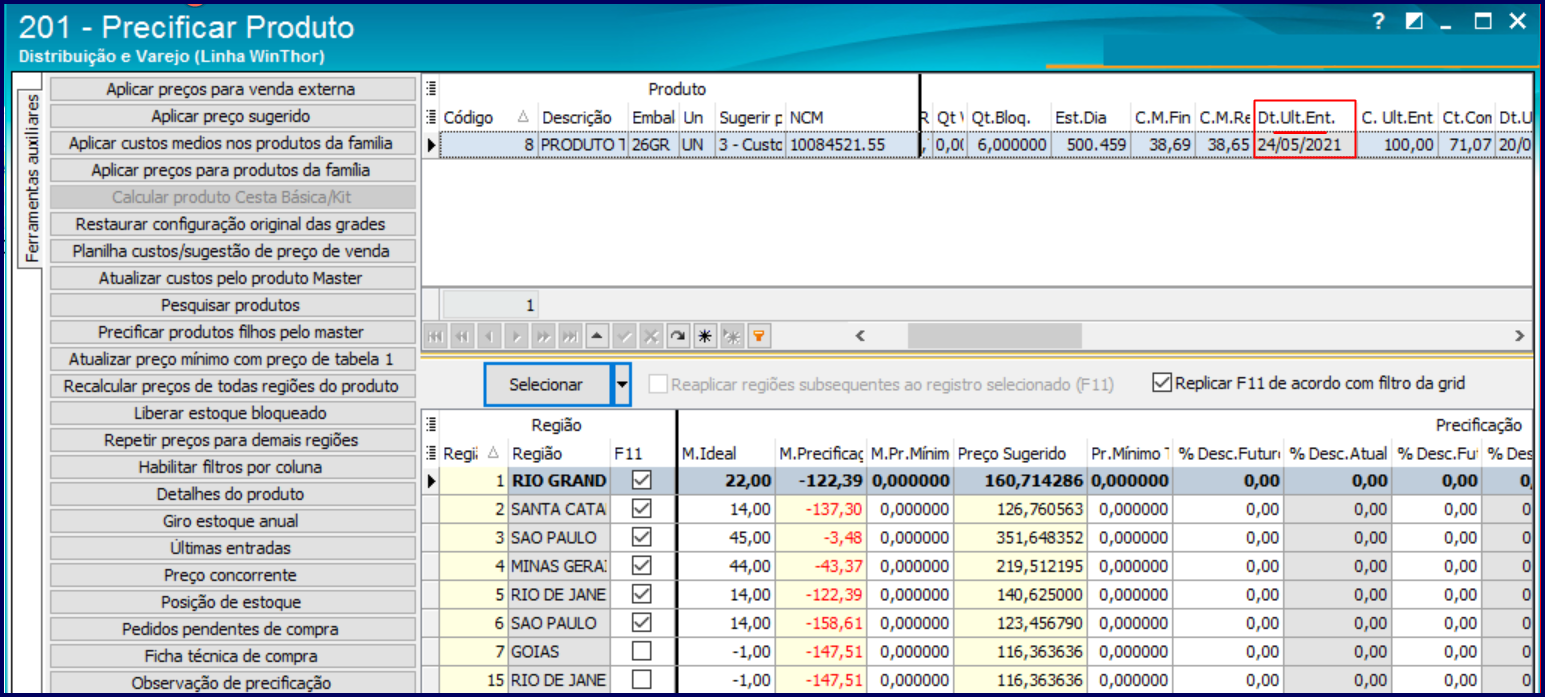
Task: Click the product grid scroll-right arrow
Action: (x=1520, y=336)
